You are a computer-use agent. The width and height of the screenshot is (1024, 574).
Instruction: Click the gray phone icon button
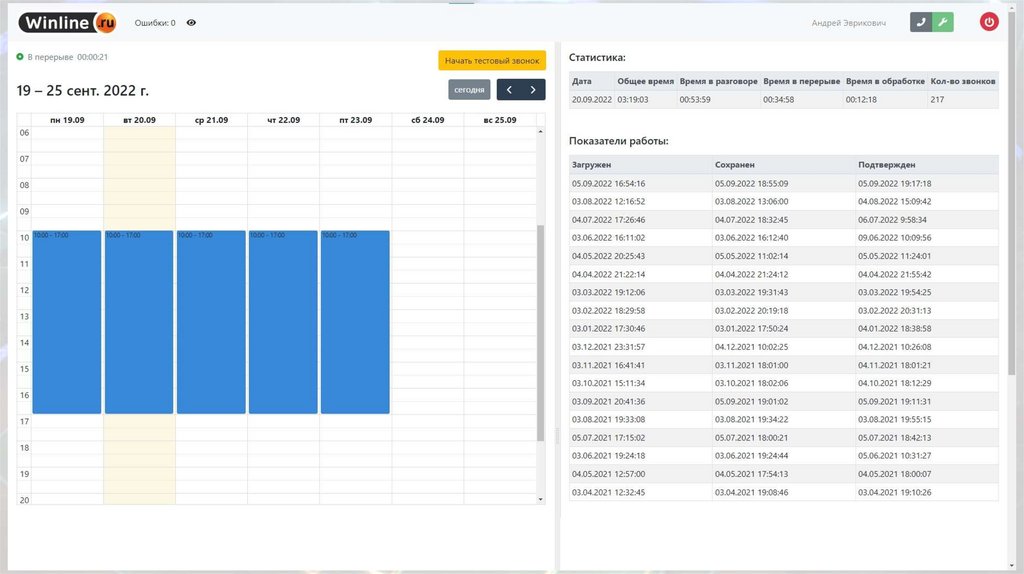coord(921,22)
